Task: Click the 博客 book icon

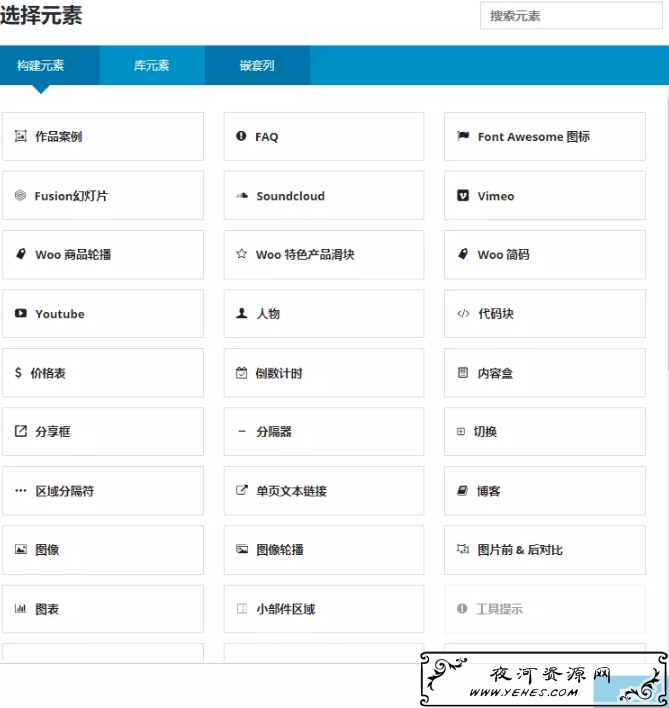Action: [462, 490]
